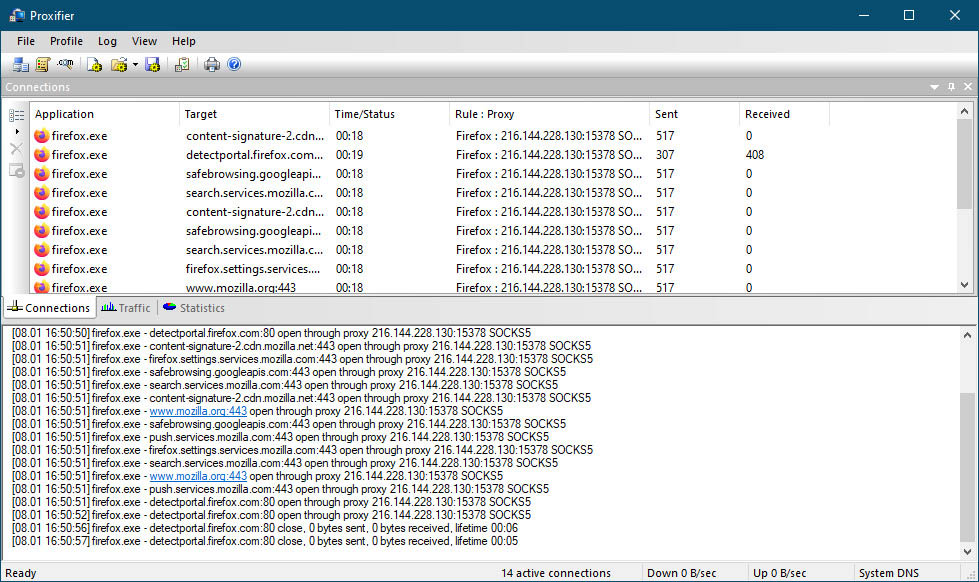Click Sent value 307
This screenshot has height=582, width=979.
665,155
